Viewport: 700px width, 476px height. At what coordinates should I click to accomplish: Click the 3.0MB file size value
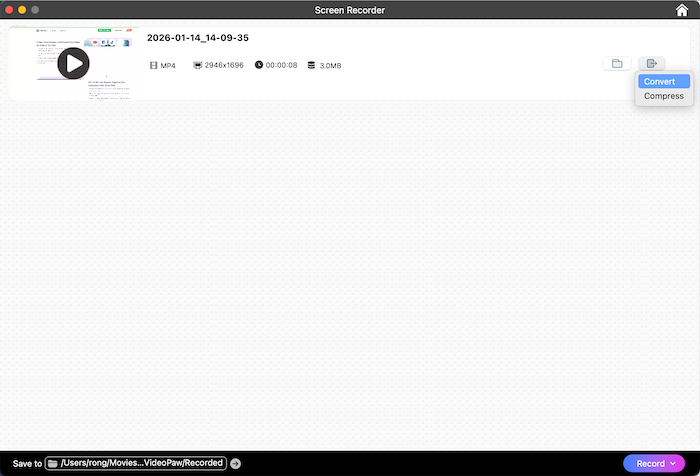point(330,66)
